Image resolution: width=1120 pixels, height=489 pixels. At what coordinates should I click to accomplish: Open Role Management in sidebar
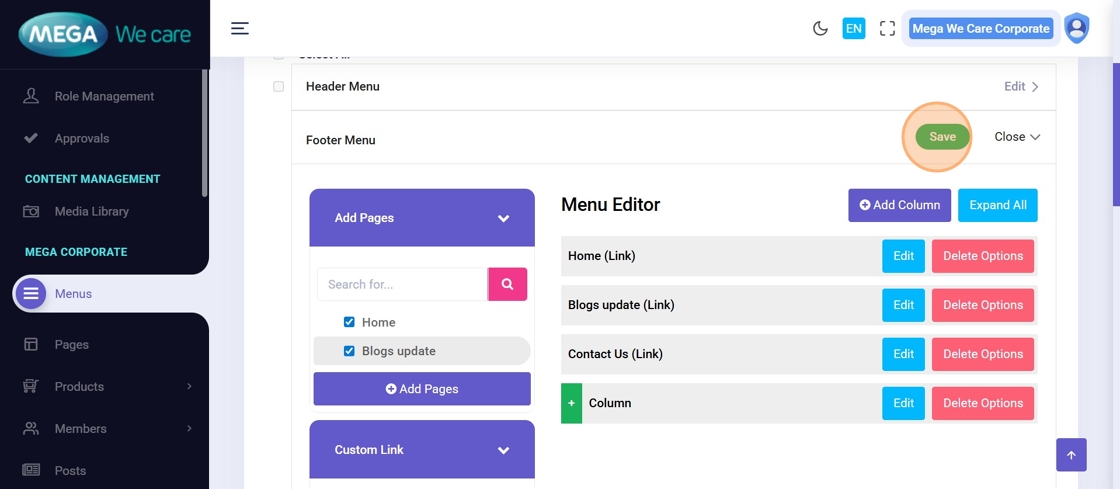104,96
